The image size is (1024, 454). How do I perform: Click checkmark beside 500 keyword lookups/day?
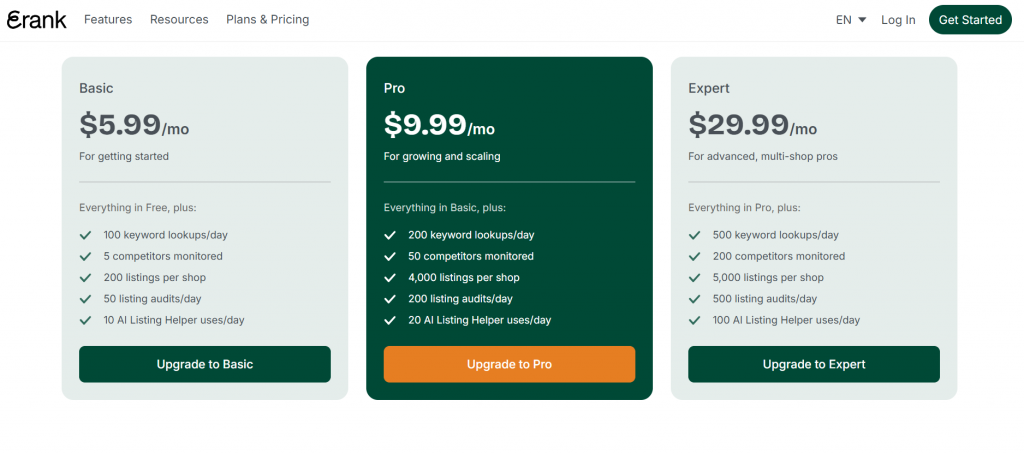click(694, 235)
